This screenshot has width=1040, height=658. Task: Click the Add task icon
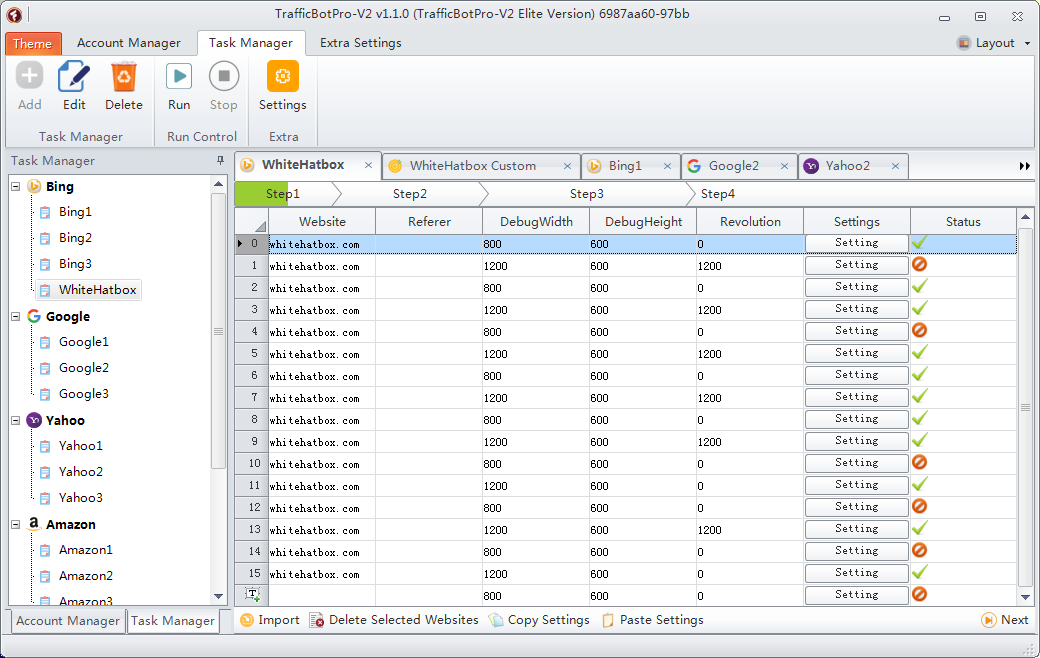tap(29, 76)
